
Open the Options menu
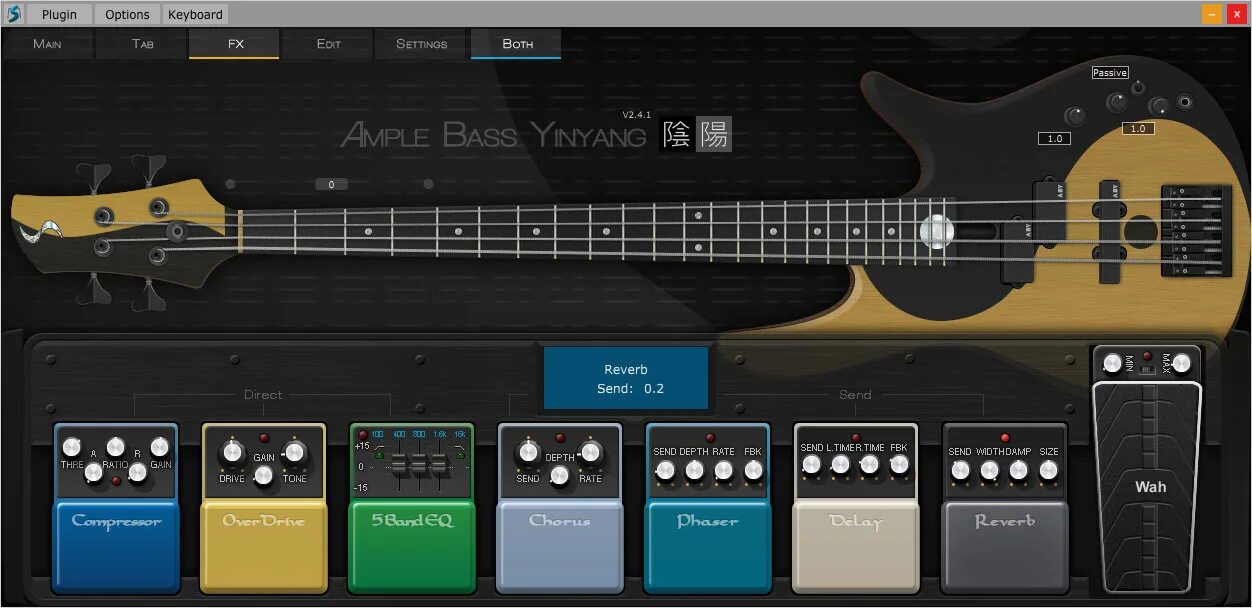pos(126,14)
